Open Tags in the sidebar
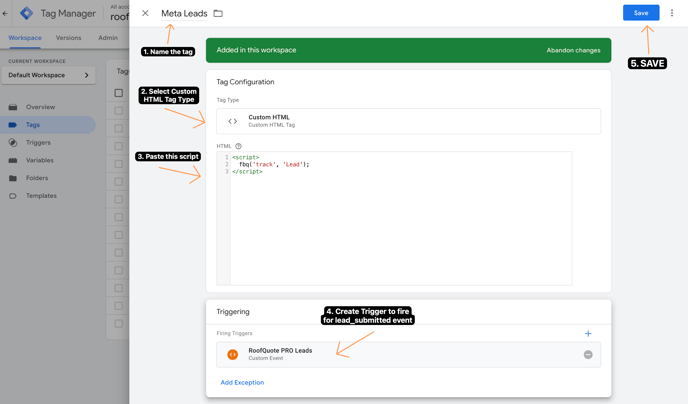 coord(33,125)
